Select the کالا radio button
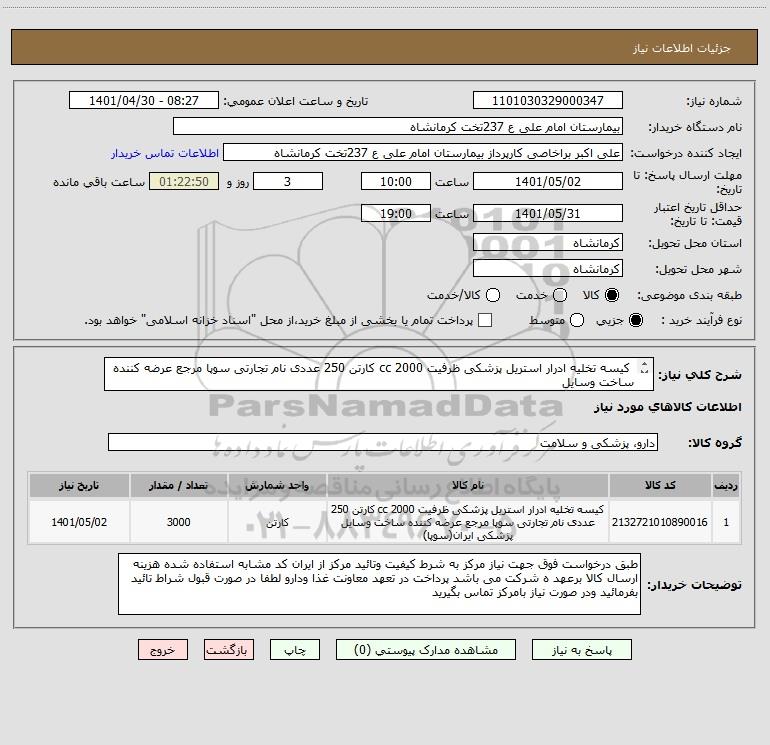This screenshot has height=745, width=770. click(x=612, y=295)
